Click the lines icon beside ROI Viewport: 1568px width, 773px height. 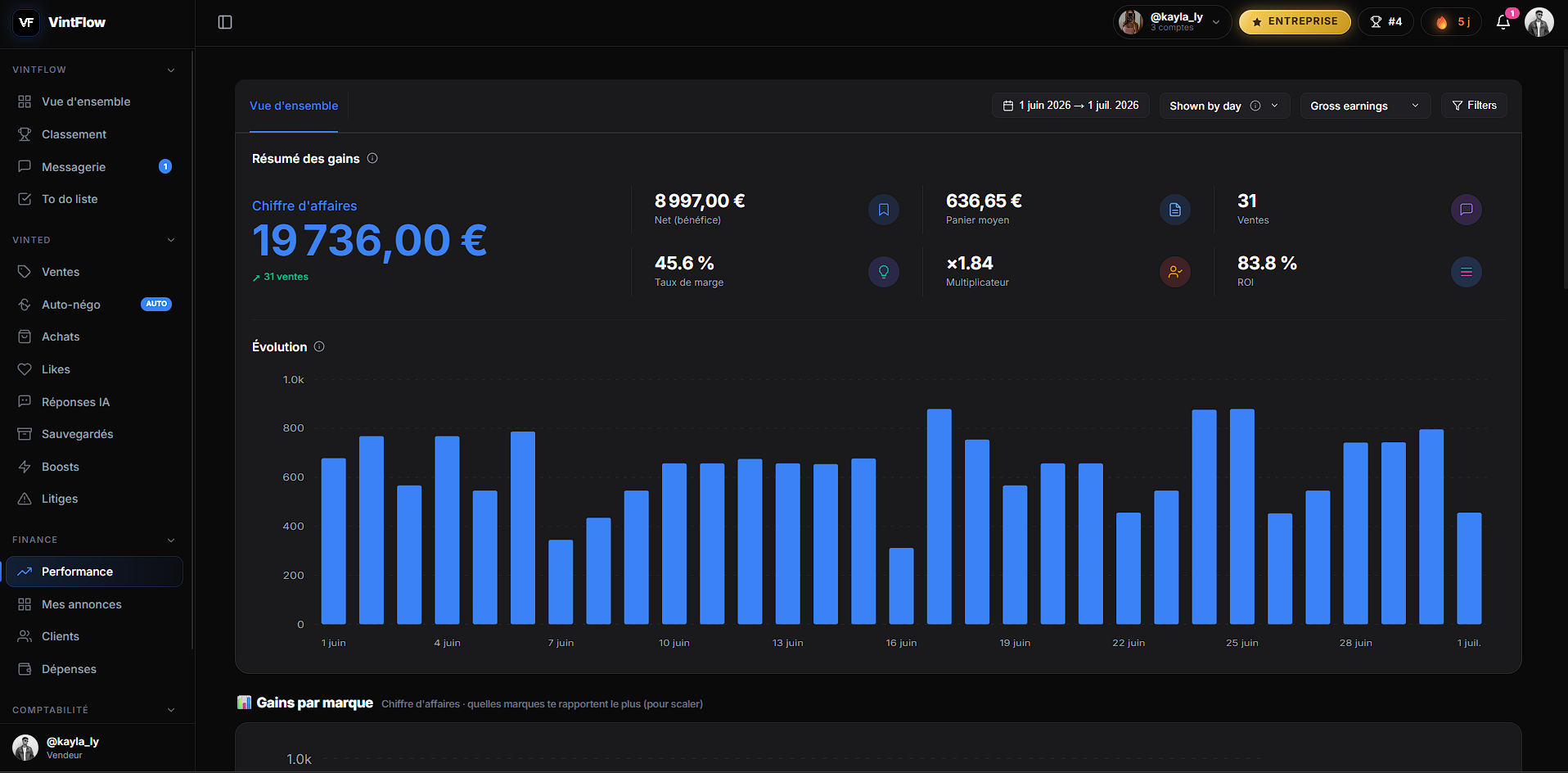(1467, 272)
